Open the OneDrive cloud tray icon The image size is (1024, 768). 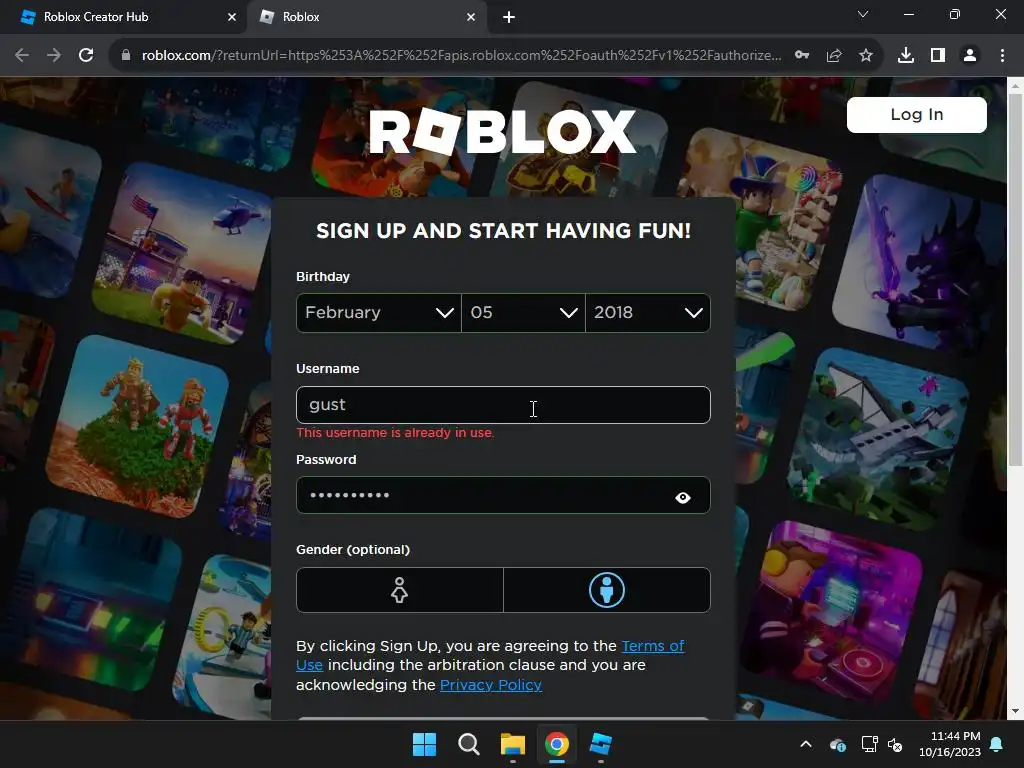(837, 744)
